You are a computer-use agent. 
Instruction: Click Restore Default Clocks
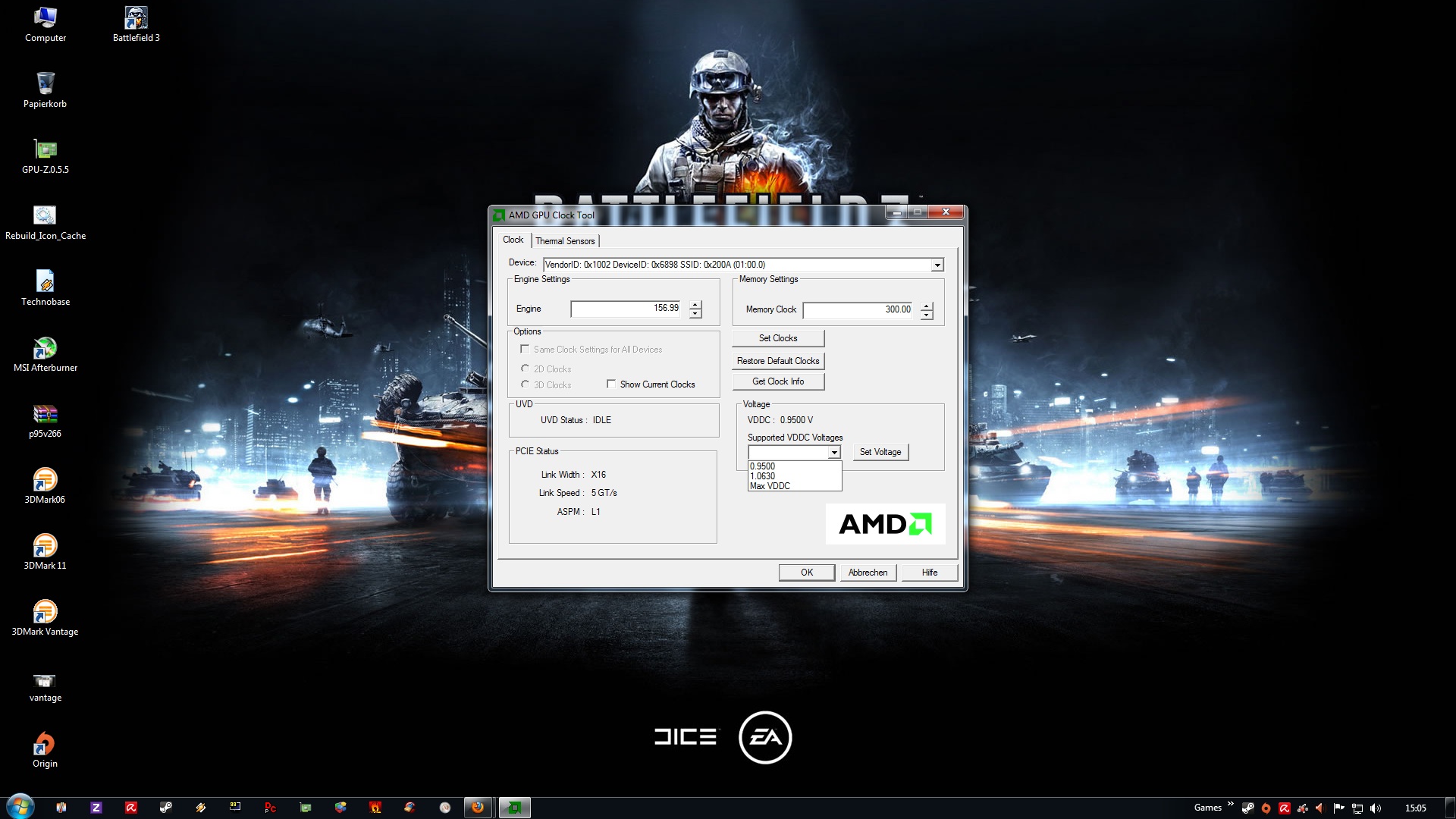click(778, 361)
